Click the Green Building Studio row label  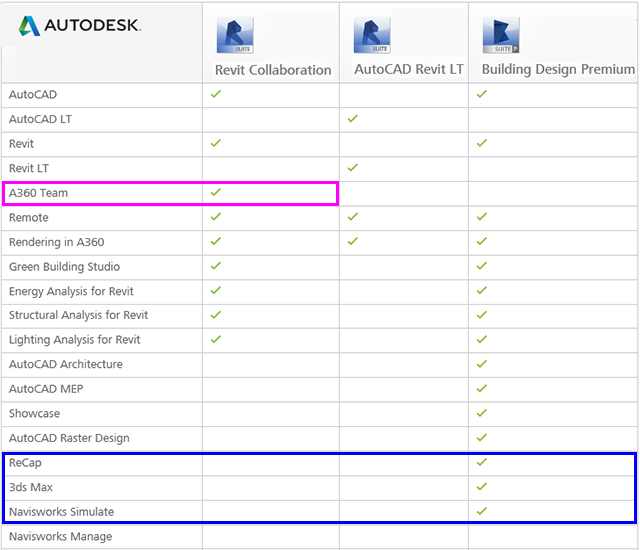[x=64, y=266]
